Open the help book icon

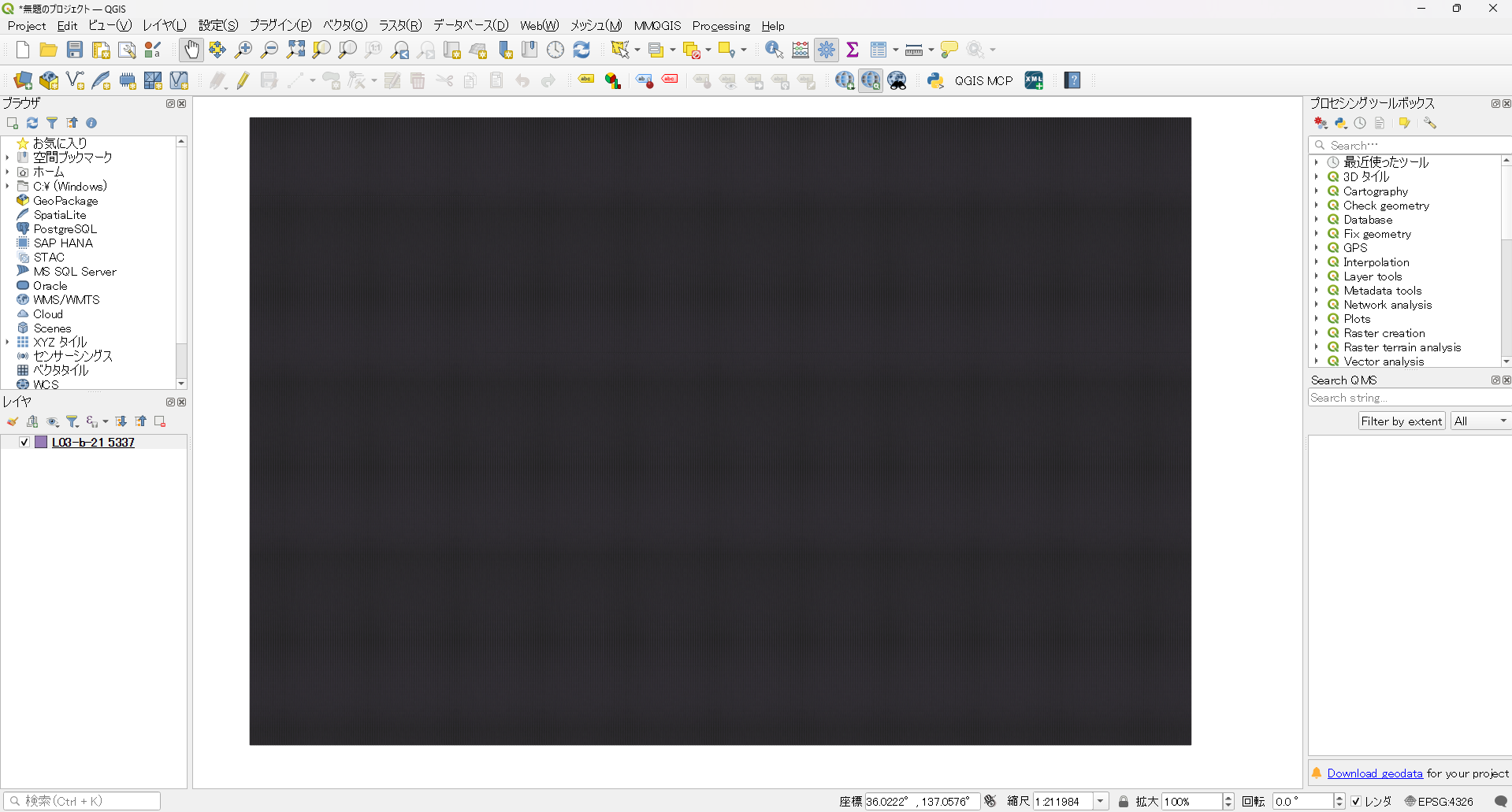[x=1072, y=80]
